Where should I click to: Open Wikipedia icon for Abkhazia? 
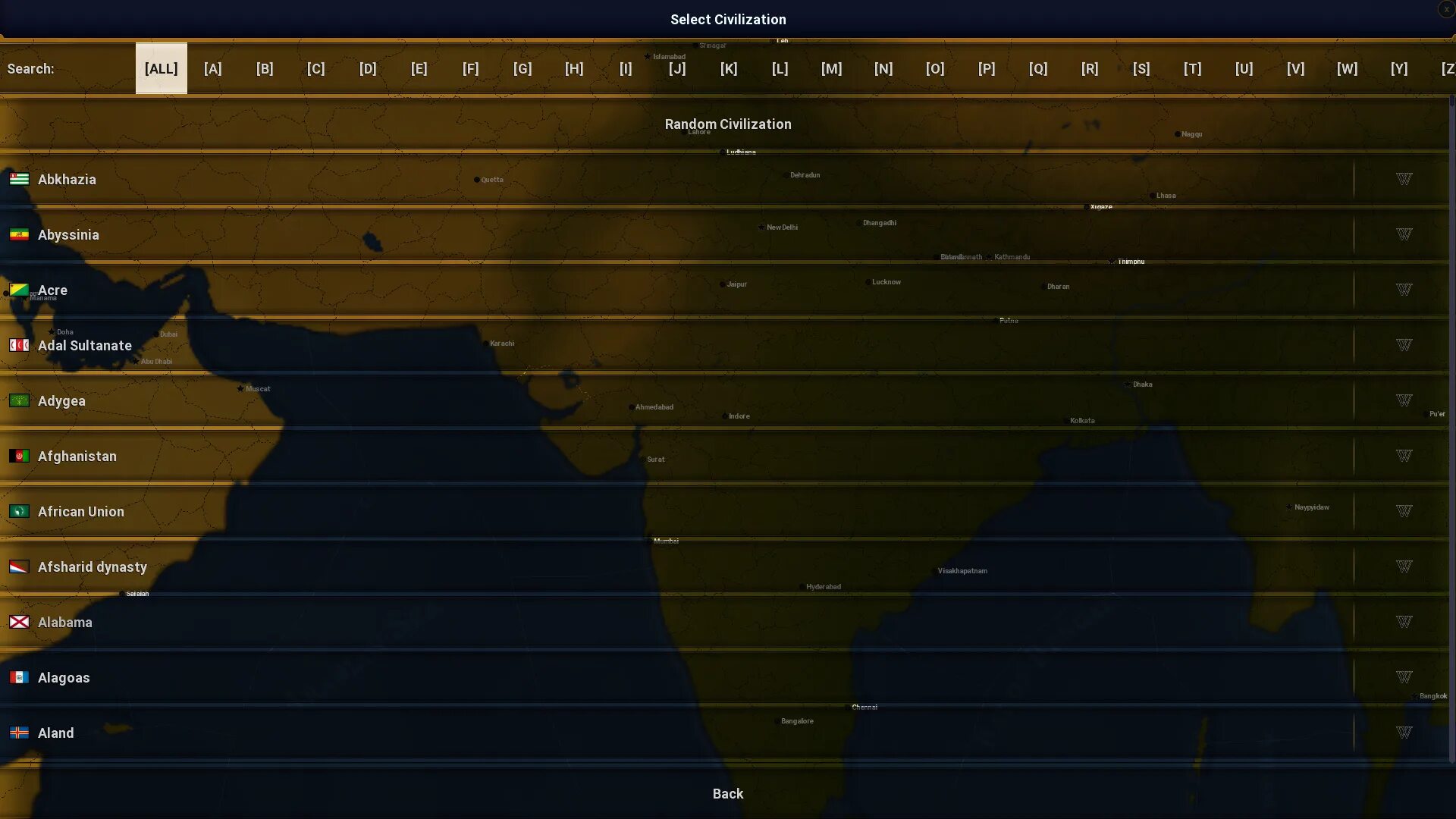click(1404, 179)
